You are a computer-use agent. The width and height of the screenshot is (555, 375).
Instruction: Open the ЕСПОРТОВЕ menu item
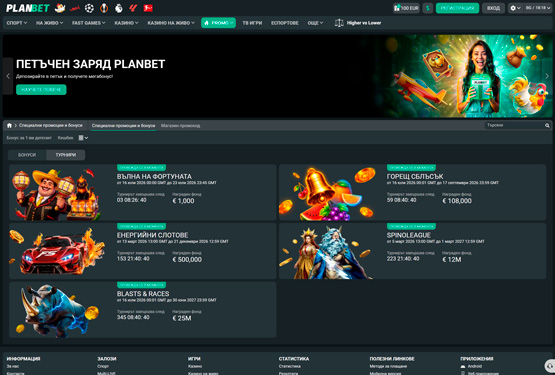(x=285, y=23)
